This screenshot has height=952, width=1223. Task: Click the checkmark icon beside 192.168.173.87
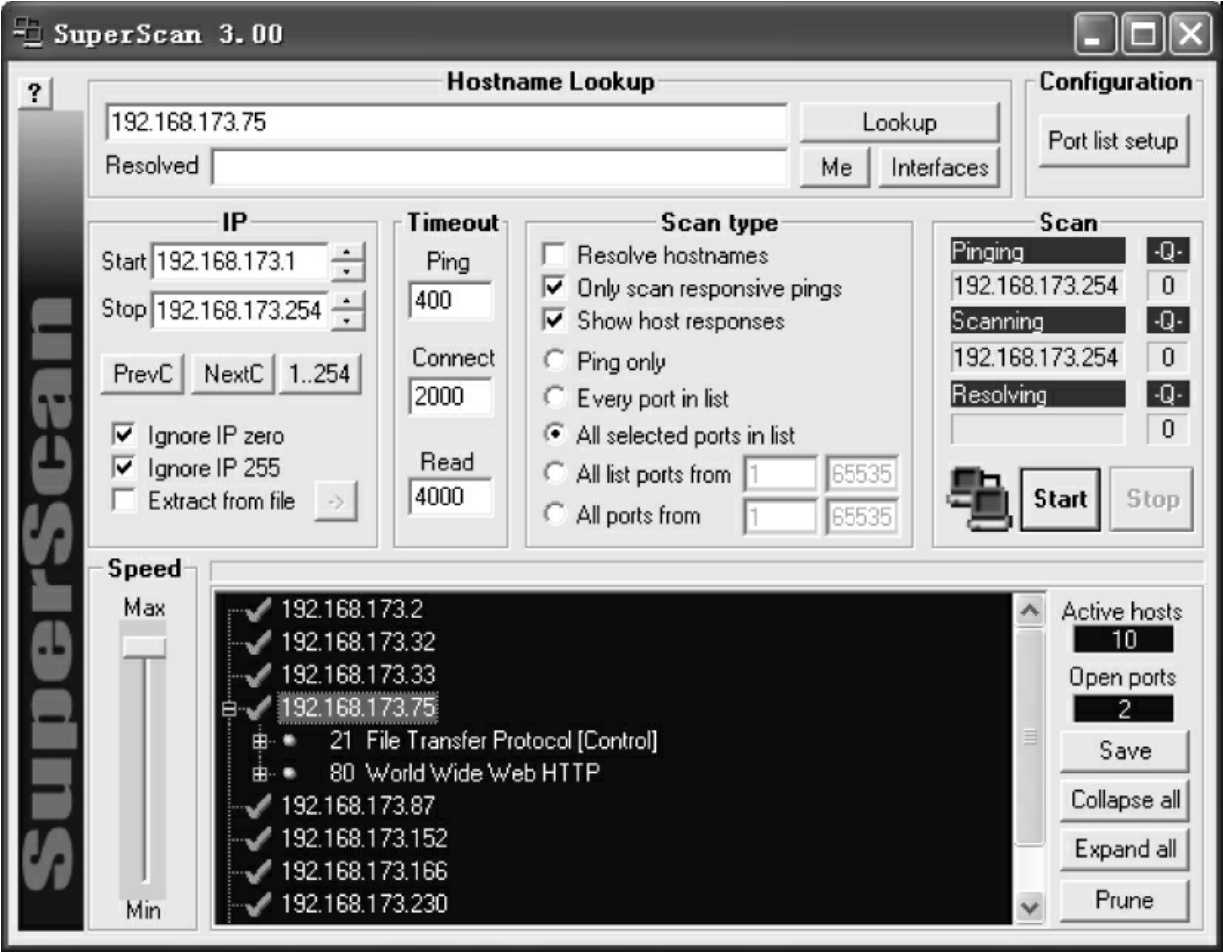pos(261,805)
